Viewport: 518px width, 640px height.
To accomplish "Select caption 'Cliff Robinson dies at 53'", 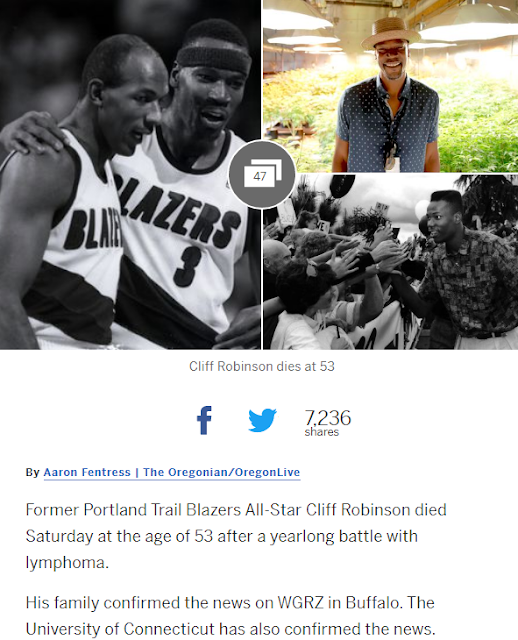I will [262, 366].
